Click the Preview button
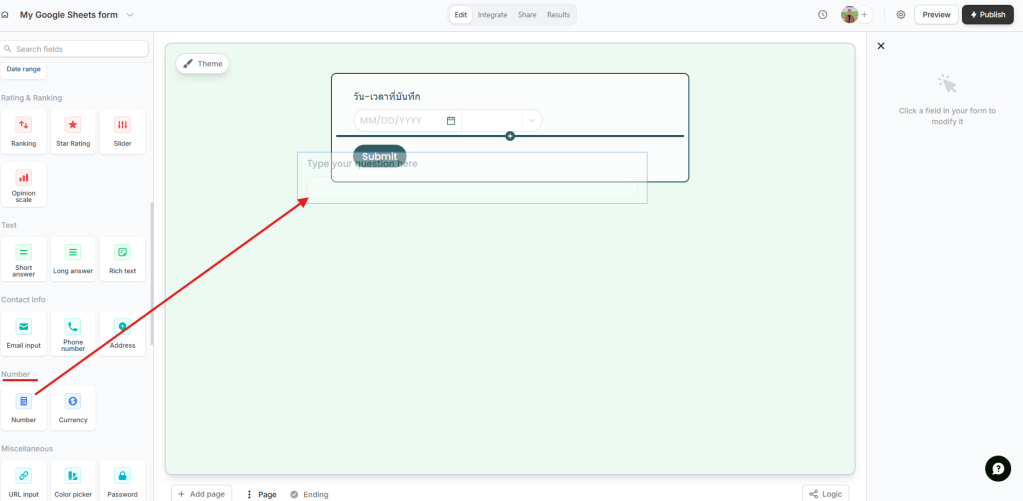Viewport: 1023px width, 501px height. click(x=936, y=15)
